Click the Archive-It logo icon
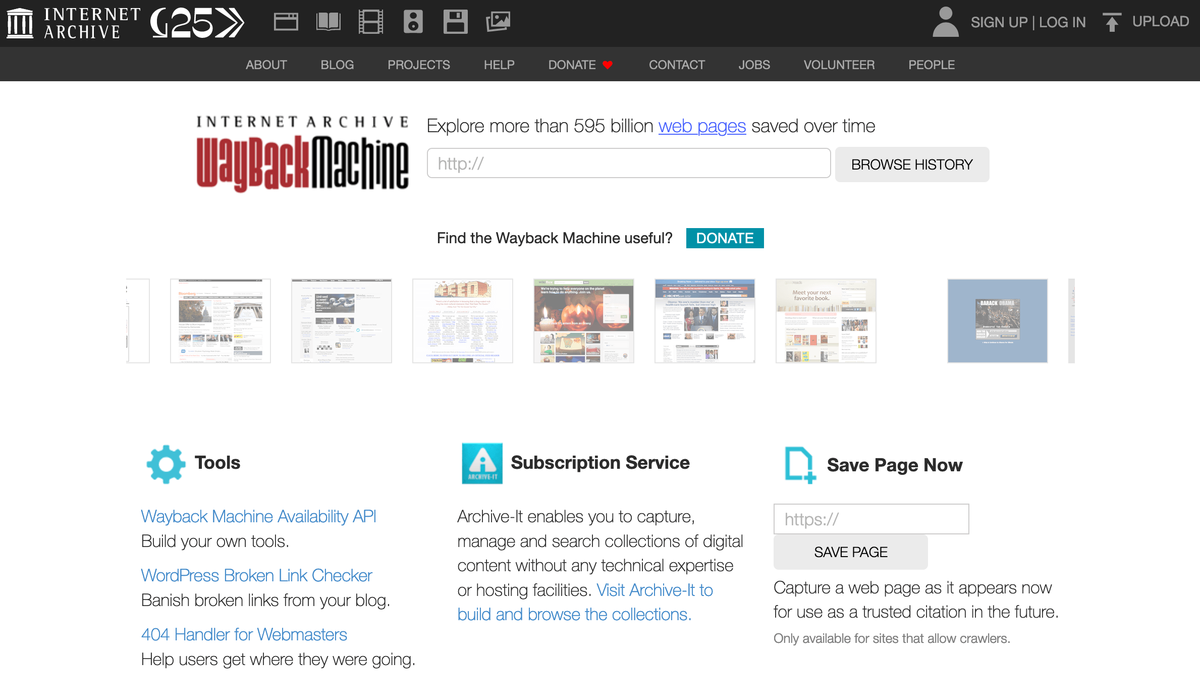This screenshot has height=690, width=1200. point(482,464)
